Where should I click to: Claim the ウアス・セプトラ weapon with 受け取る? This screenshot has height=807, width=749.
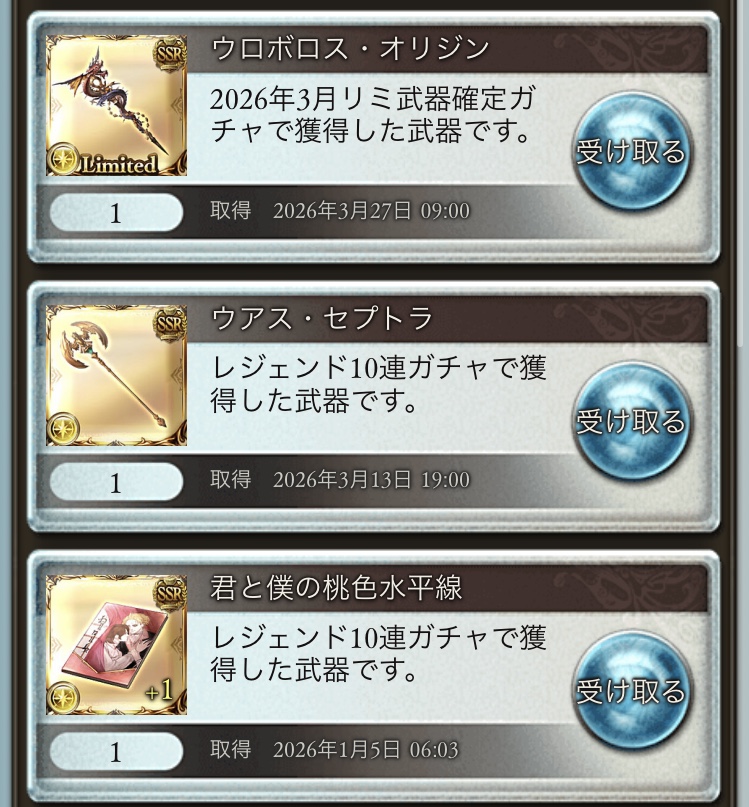pyautogui.click(x=631, y=421)
